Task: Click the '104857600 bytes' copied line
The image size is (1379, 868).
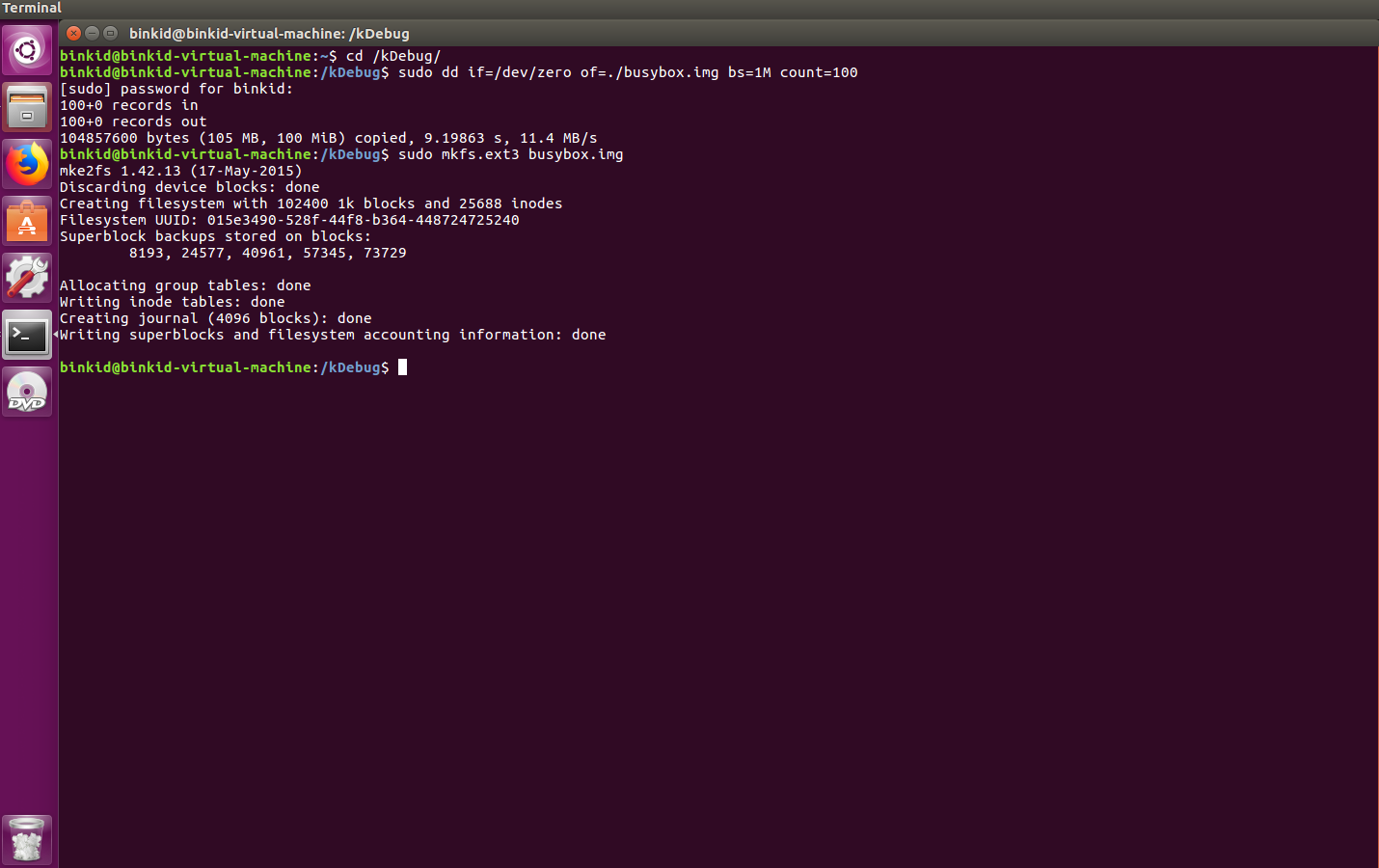Action: (329, 138)
